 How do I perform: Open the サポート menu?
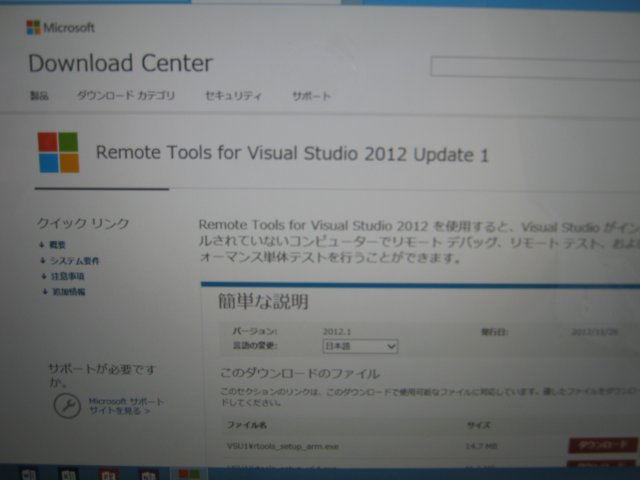pos(311,96)
